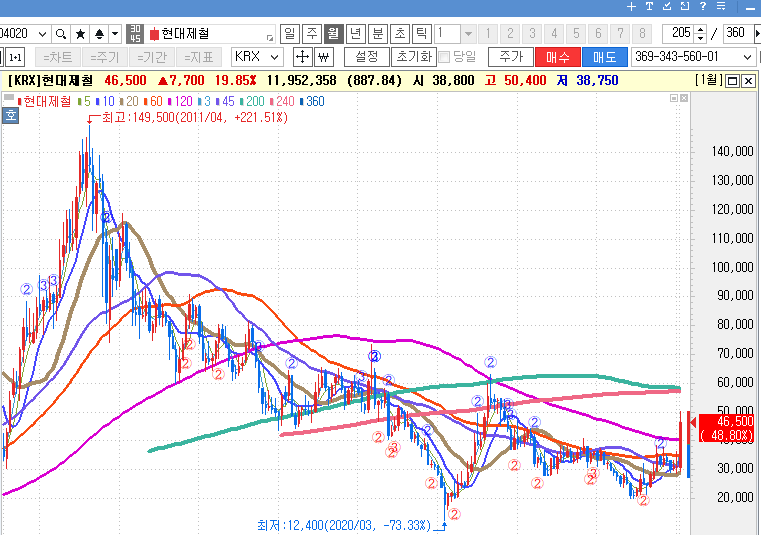The height and width of the screenshot is (535, 761).
Task: Click preset interval button 1
Action: point(488,33)
